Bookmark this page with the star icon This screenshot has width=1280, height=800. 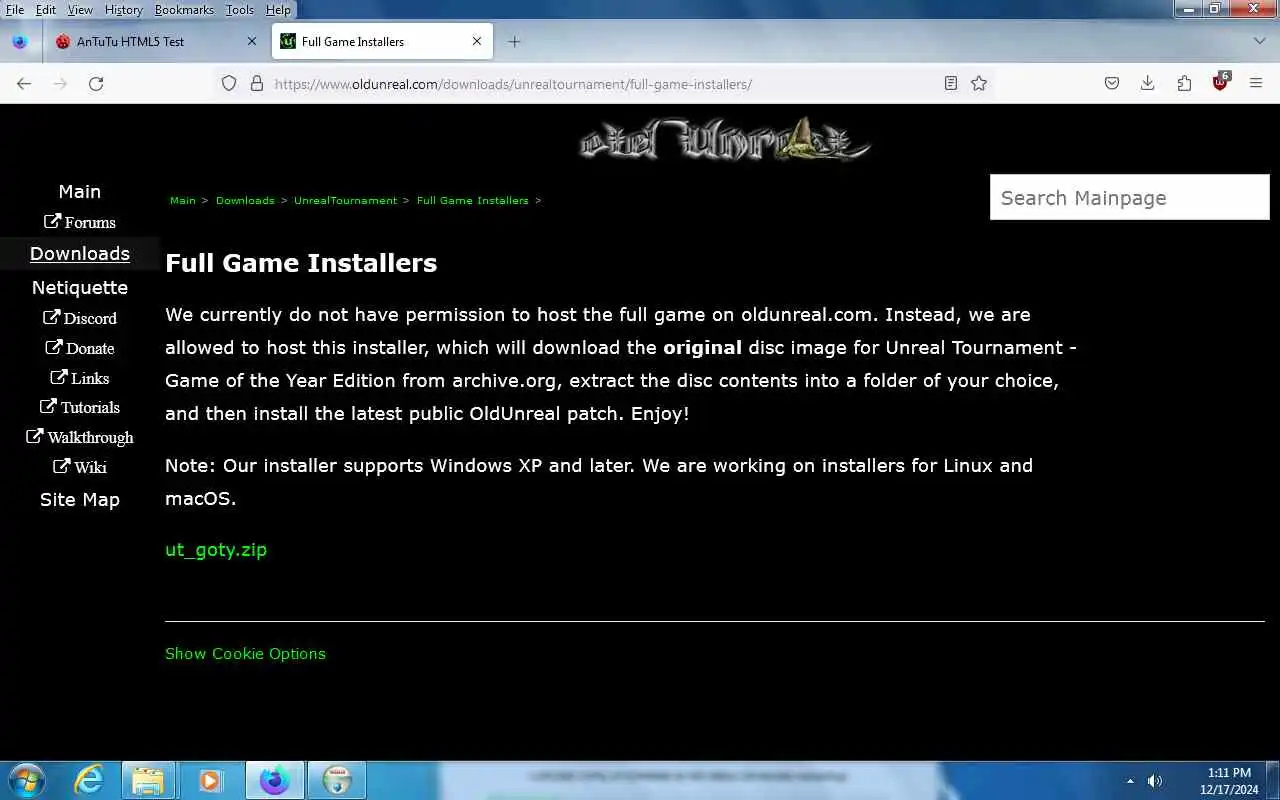coord(979,84)
